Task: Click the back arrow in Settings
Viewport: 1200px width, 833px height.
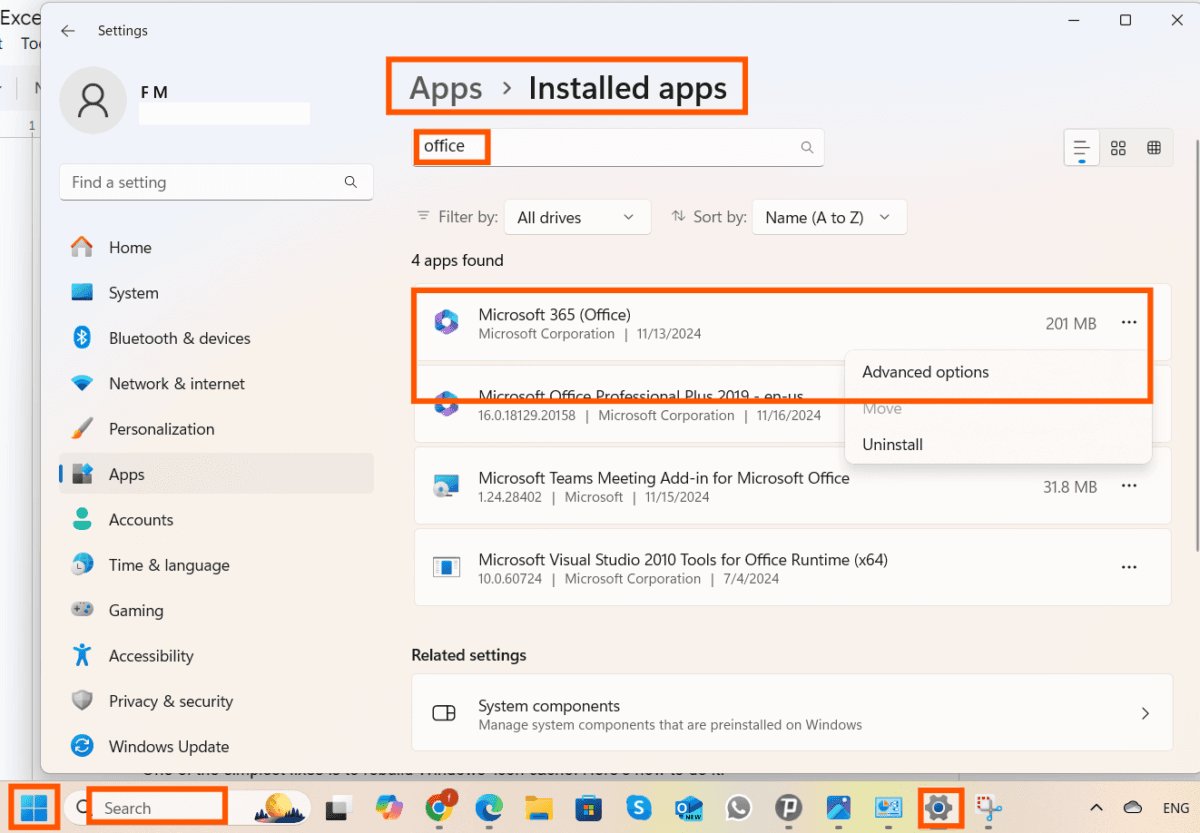Action: (68, 30)
